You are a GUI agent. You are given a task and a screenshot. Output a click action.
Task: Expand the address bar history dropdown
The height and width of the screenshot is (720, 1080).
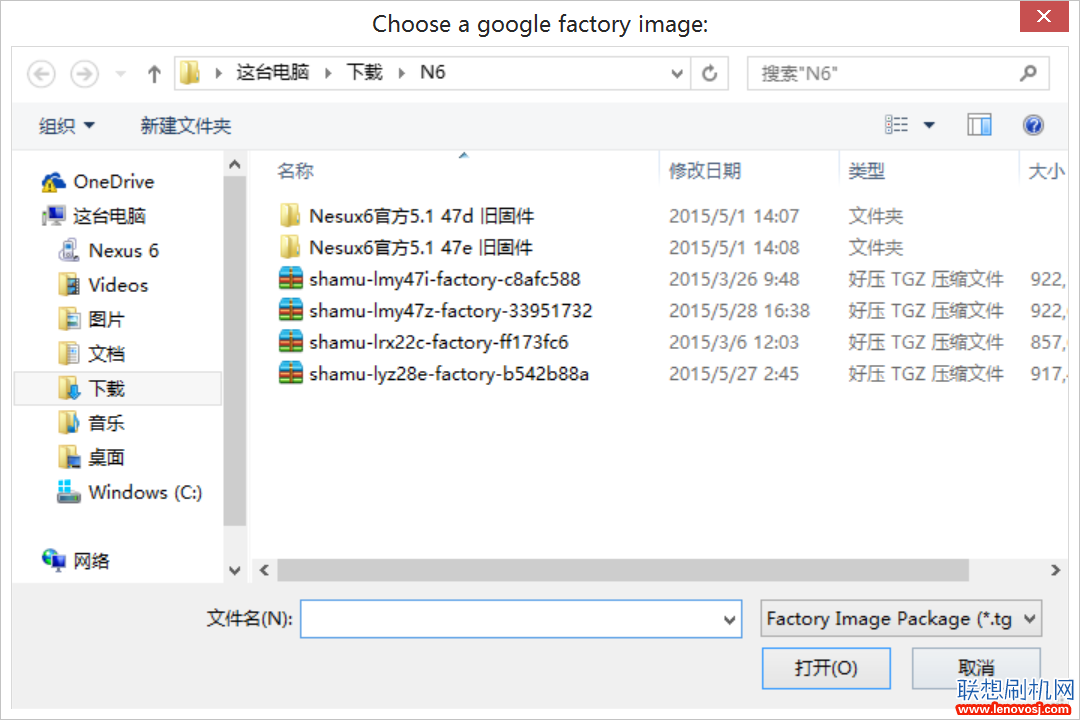(x=677, y=73)
